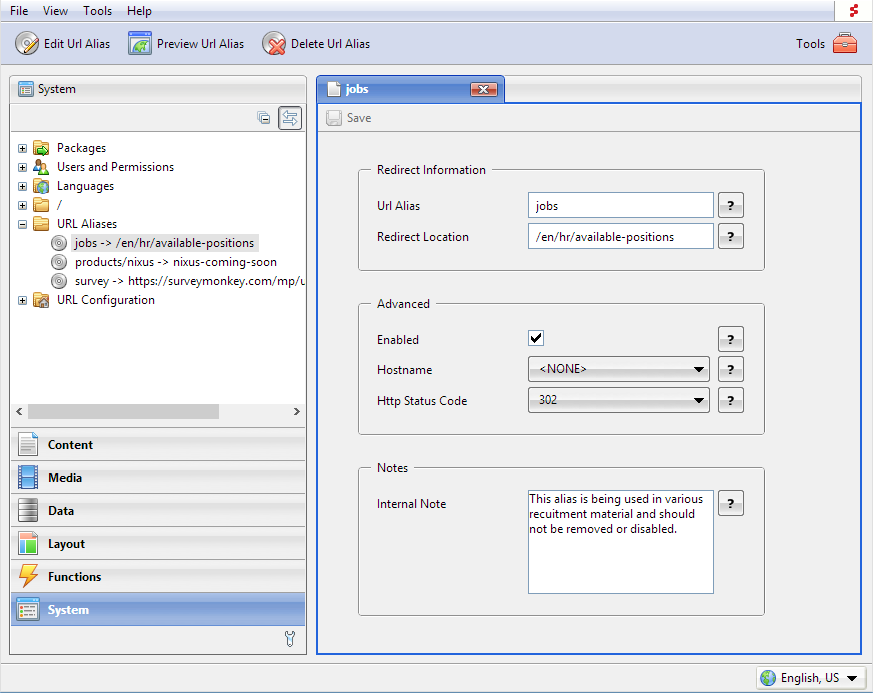Click the collapse all tree icon
The height and width of the screenshot is (693, 873).
click(264, 118)
